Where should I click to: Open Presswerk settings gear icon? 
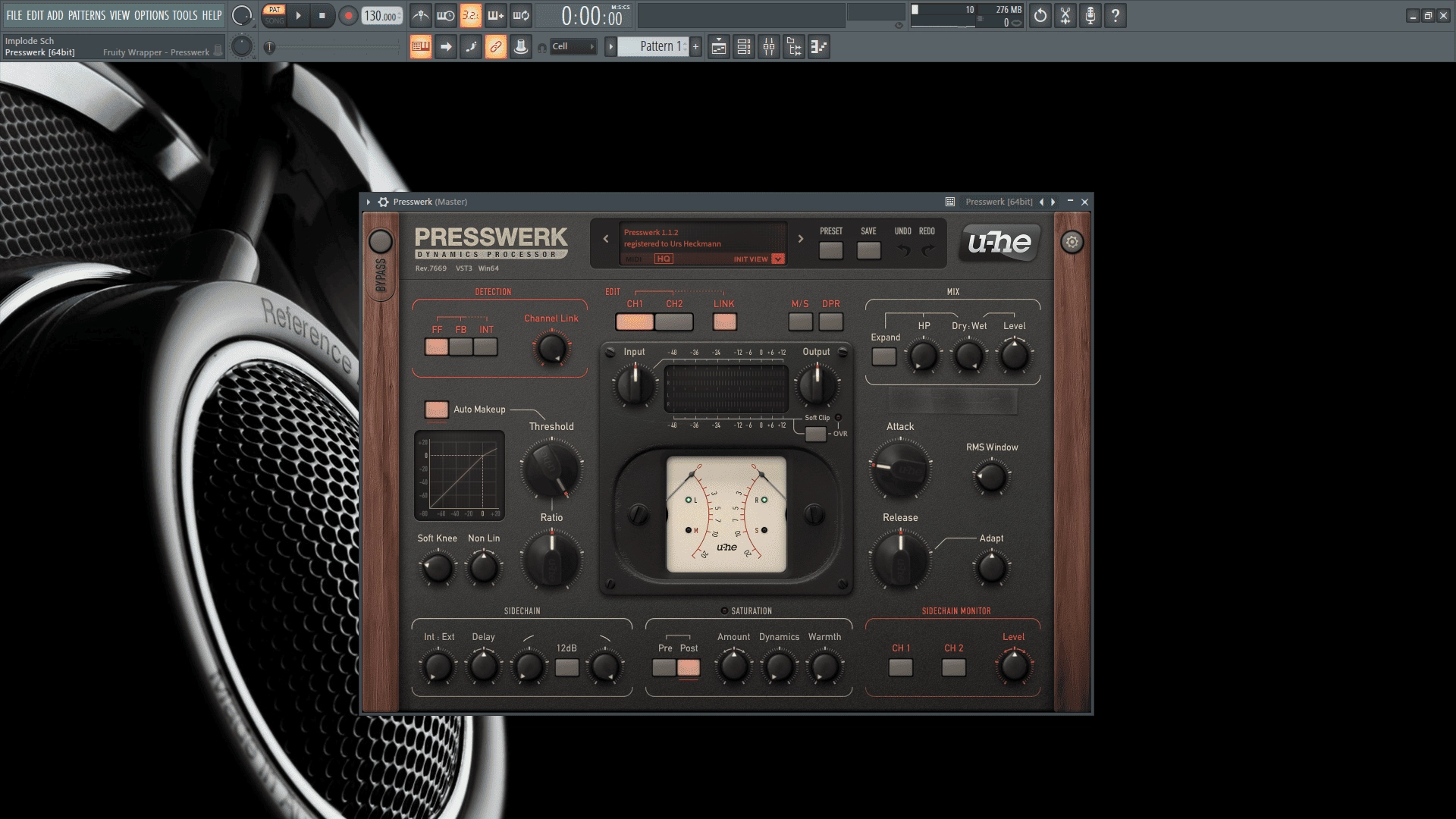[x=1072, y=243]
